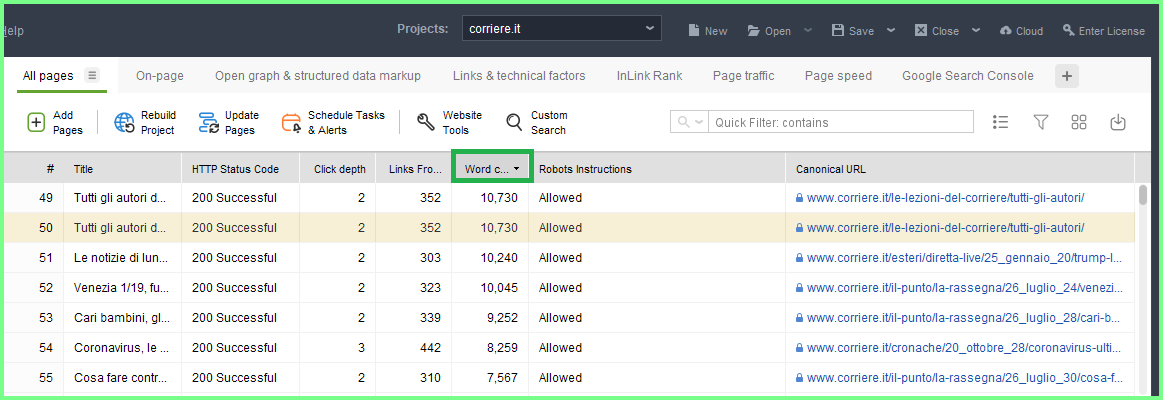Expand the Open dropdown arrow
Viewport: 1163px width, 400px height.
[808, 30]
